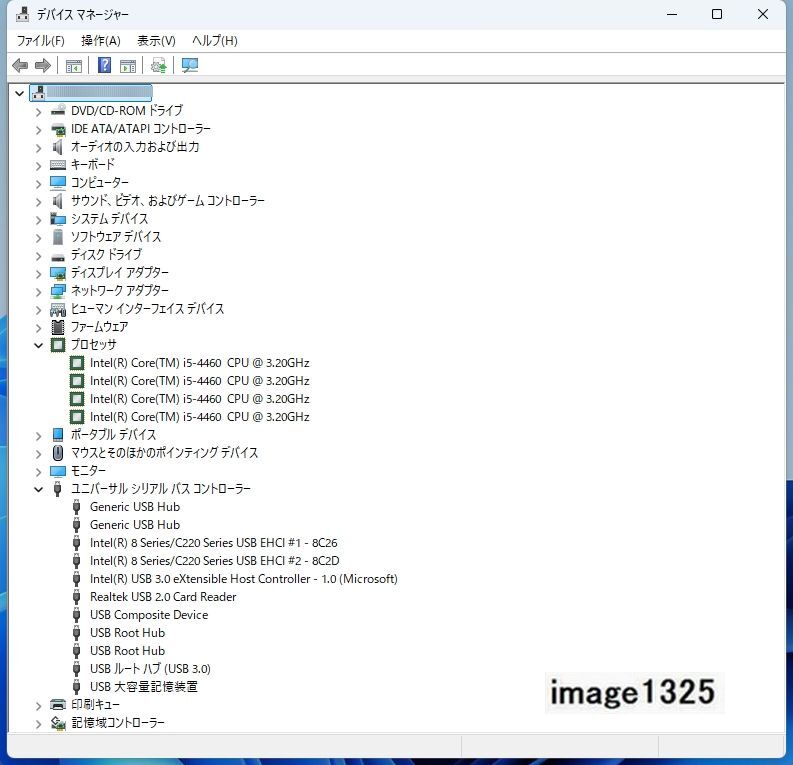
Task: Select the first Intel Core i5-4460 processor entry
Action: pyautogui.click(x=199, y=363)
